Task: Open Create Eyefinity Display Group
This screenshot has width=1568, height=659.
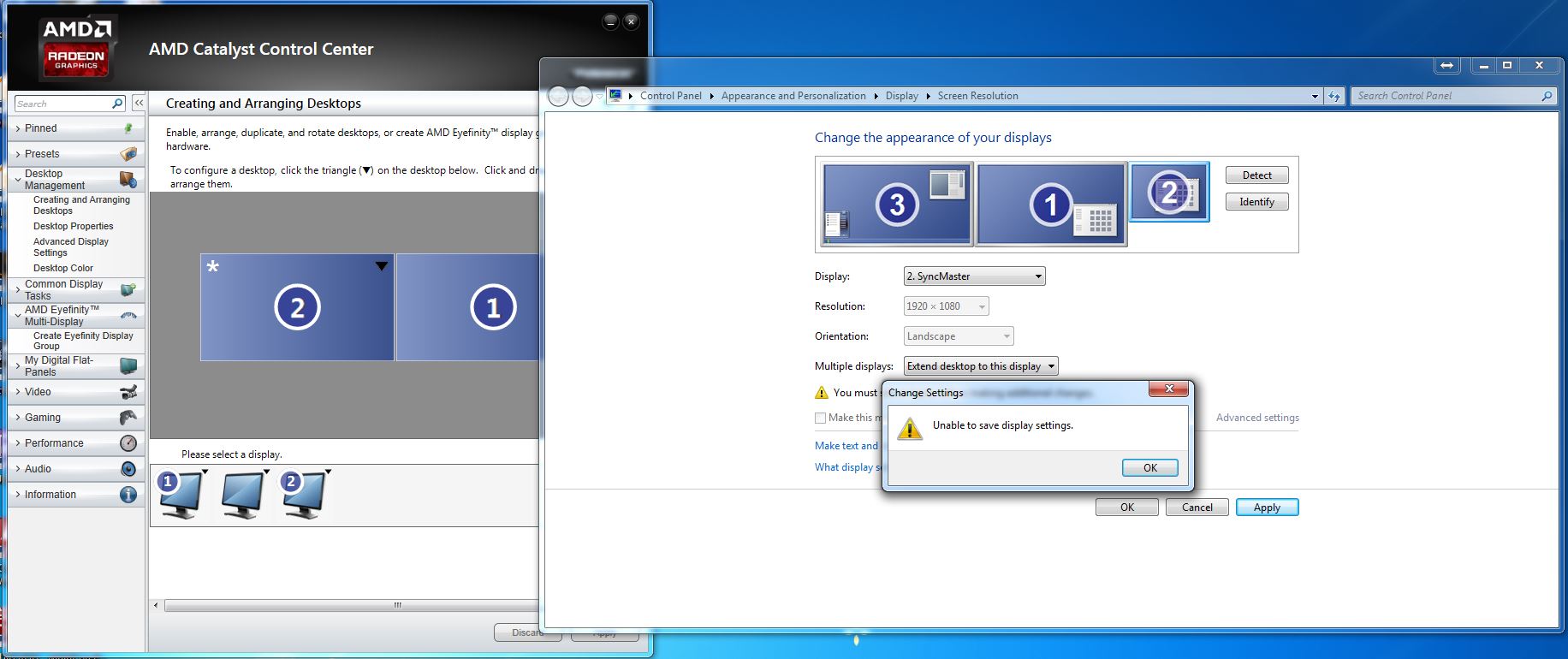Action: (83, 341)
